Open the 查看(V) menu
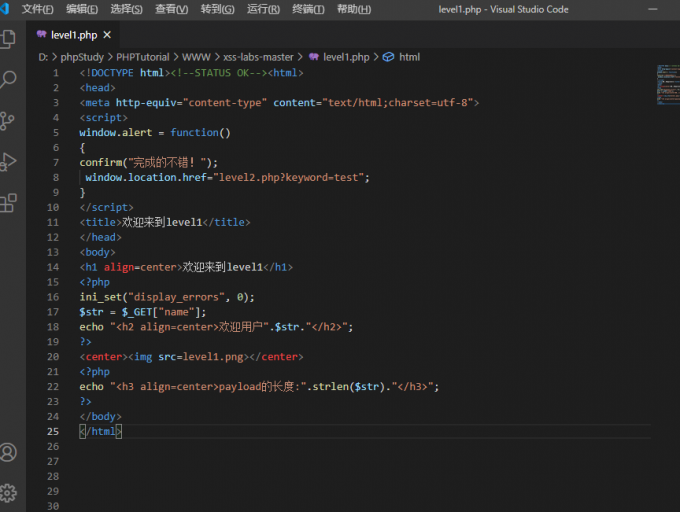Screen dimensions: 680x512 tap(171, 9)
